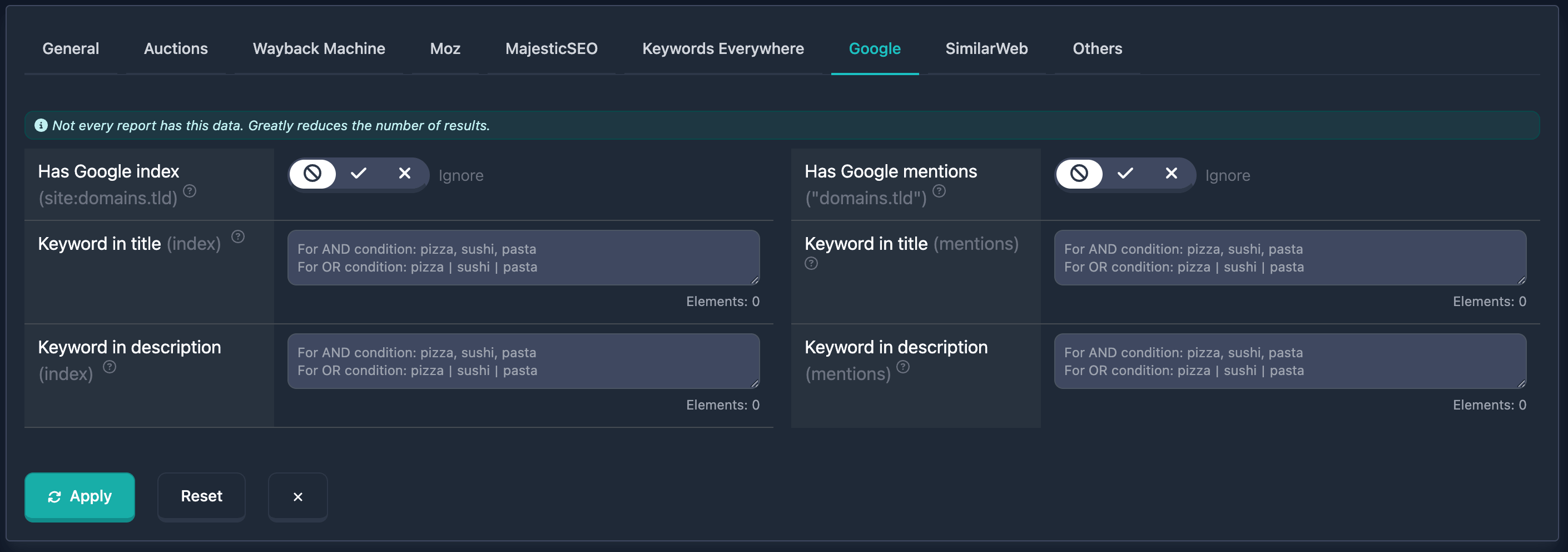Enable the checkmark state for Has Google mentions

[1125, 174]
